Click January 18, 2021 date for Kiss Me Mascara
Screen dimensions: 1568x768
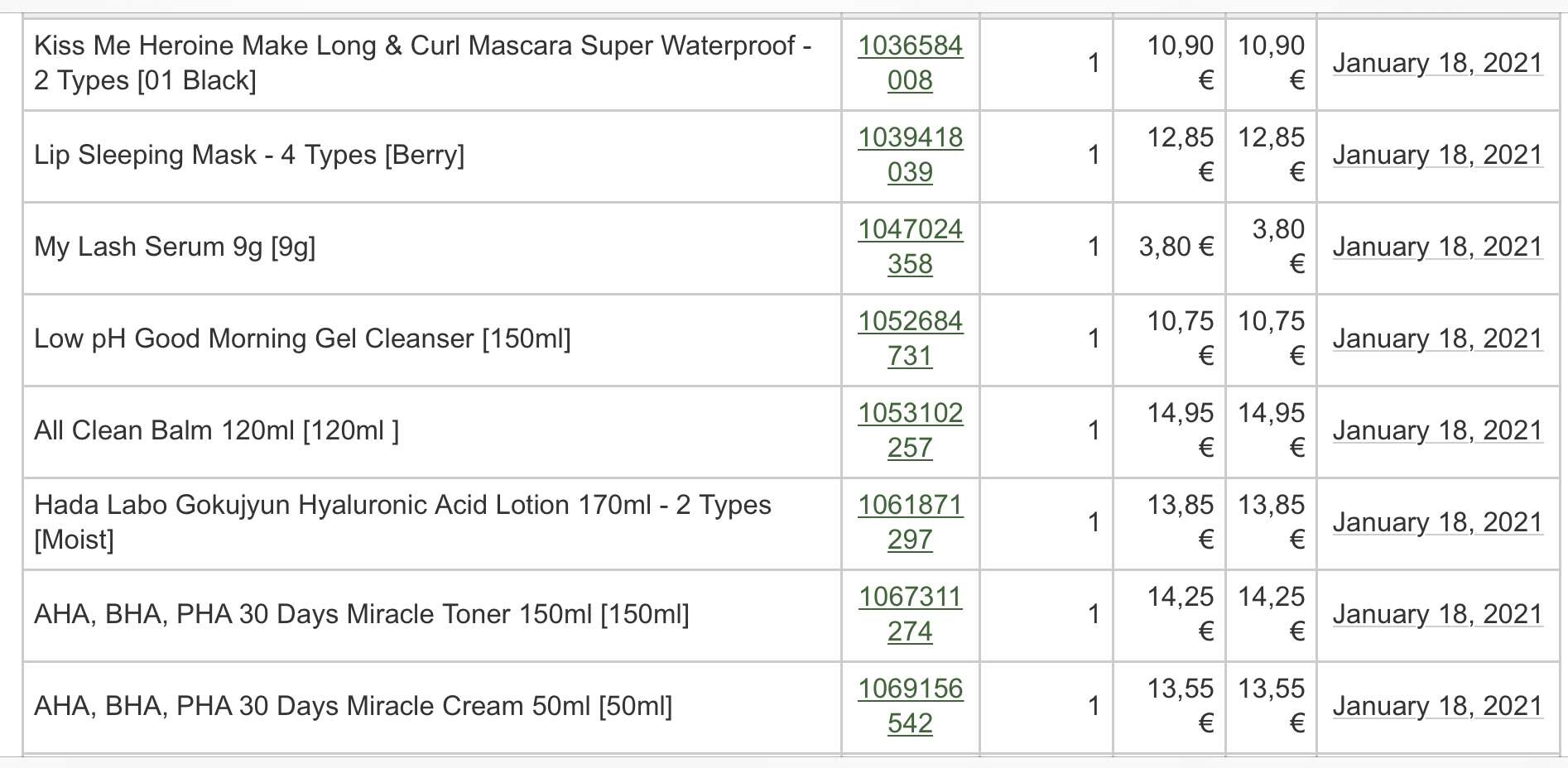1437,63
